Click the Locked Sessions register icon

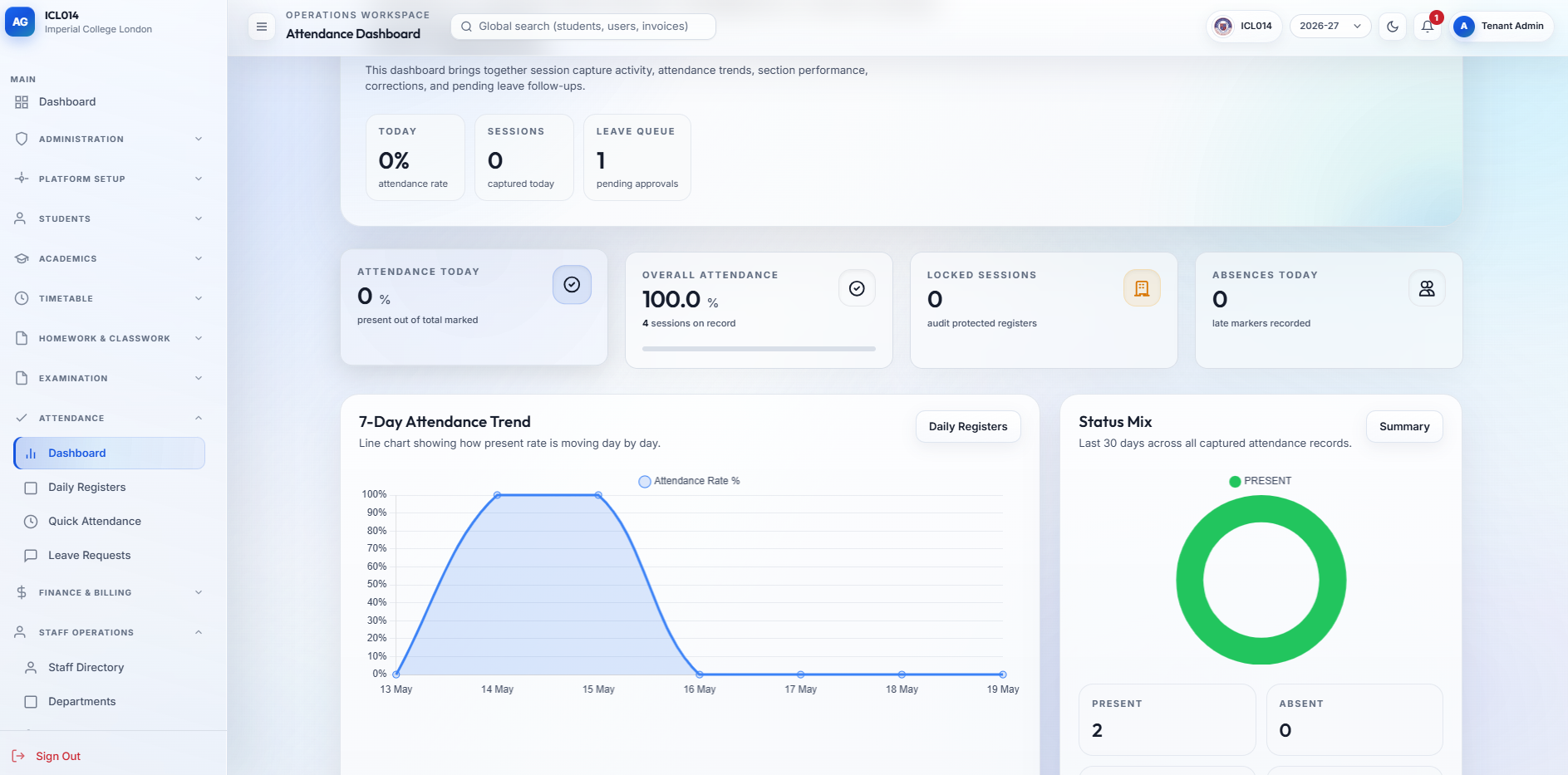coord(1142,288)
